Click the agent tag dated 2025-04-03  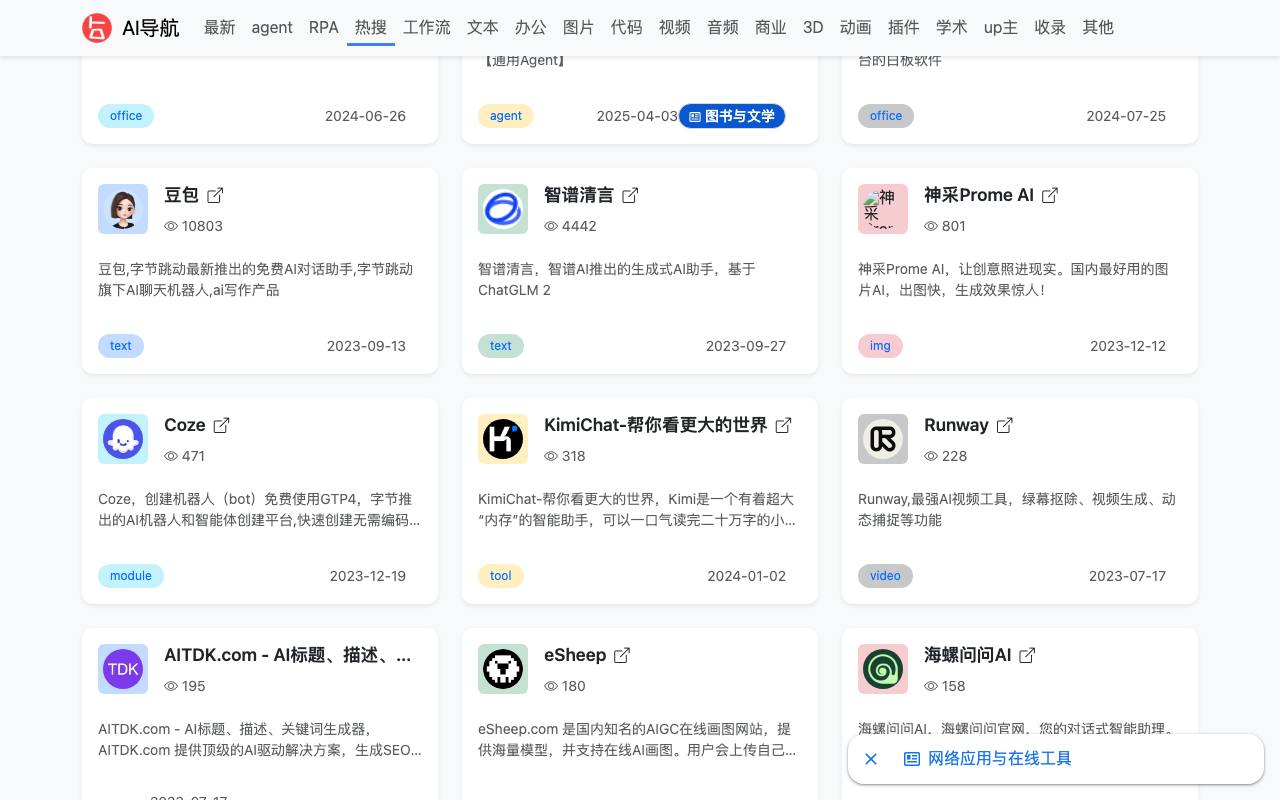pos(506,116)
